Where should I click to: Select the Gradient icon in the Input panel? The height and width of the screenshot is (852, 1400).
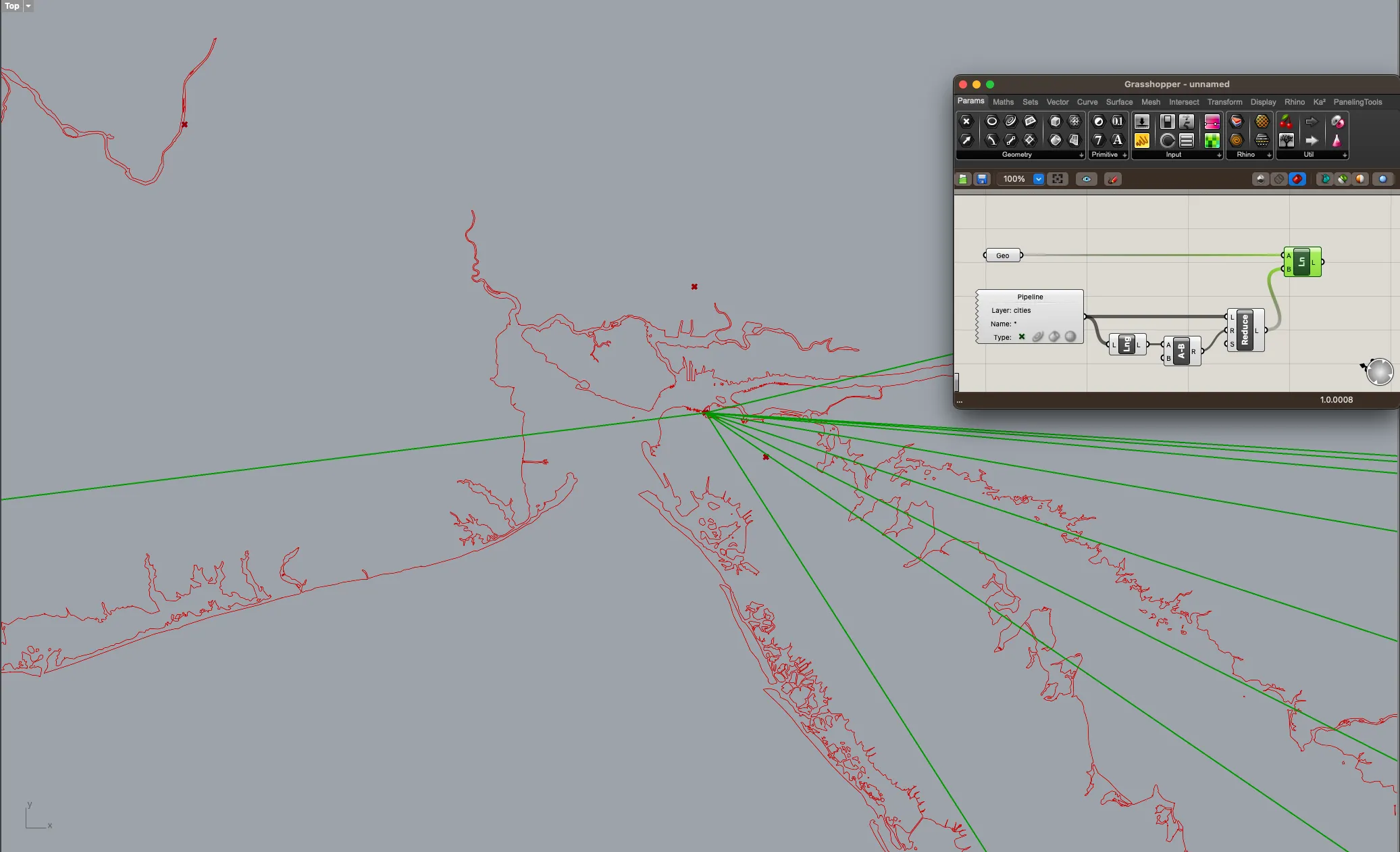(1212, 122)
